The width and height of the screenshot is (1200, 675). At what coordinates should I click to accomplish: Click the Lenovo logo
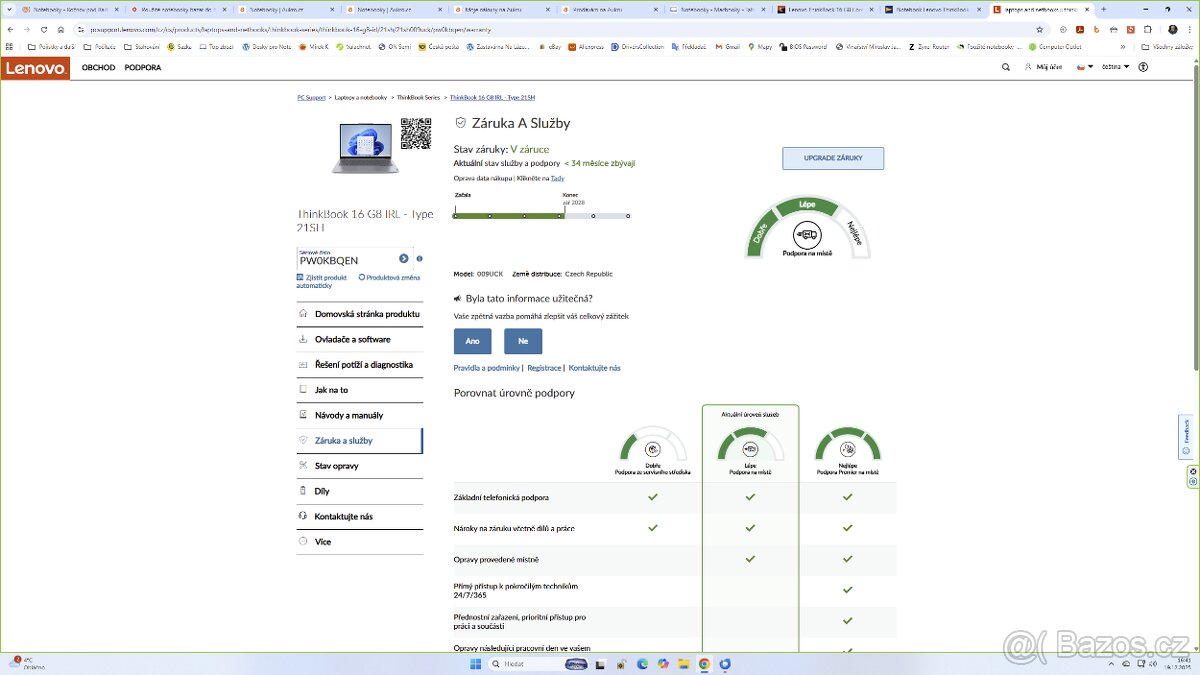coord(36,68)
